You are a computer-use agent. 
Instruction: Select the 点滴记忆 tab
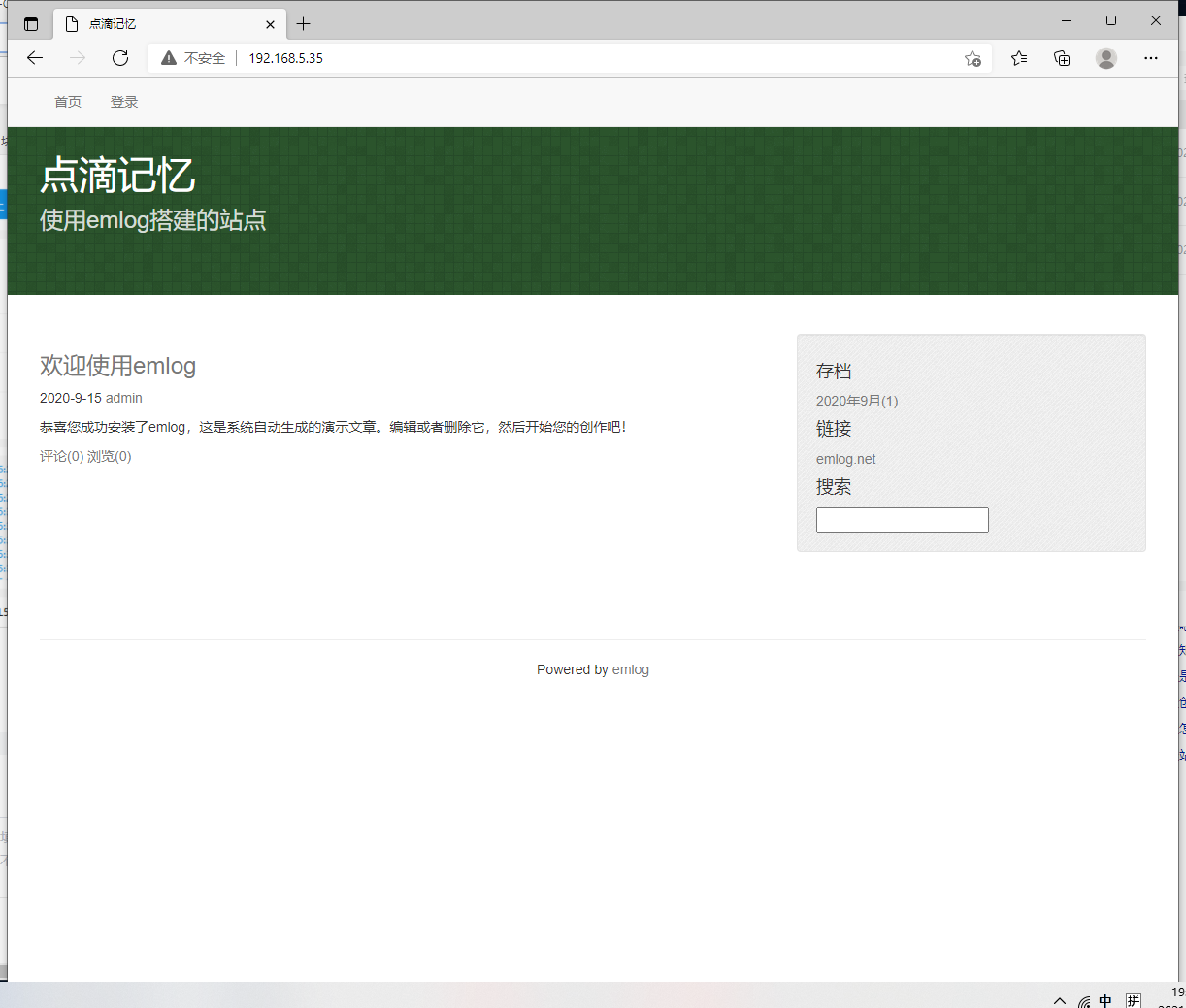coord(170,24)
